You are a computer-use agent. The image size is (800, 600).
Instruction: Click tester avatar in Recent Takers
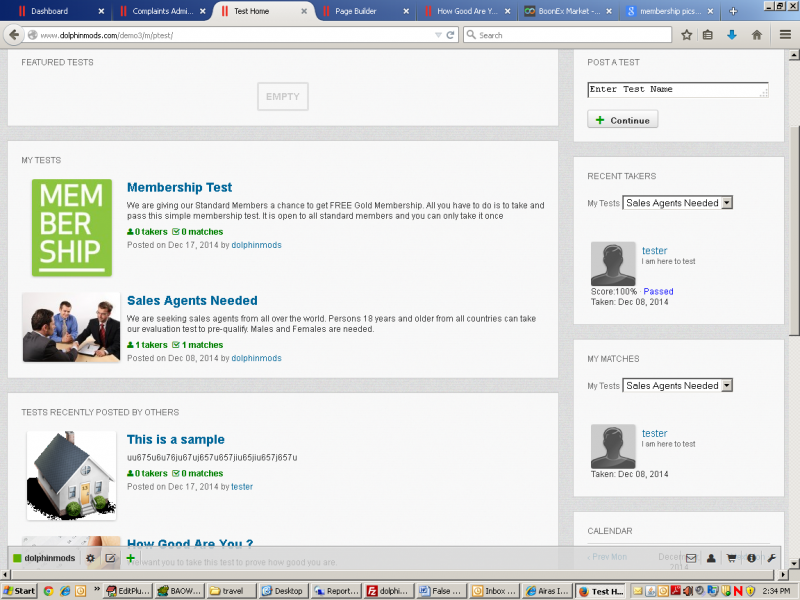tap(613, 263)
